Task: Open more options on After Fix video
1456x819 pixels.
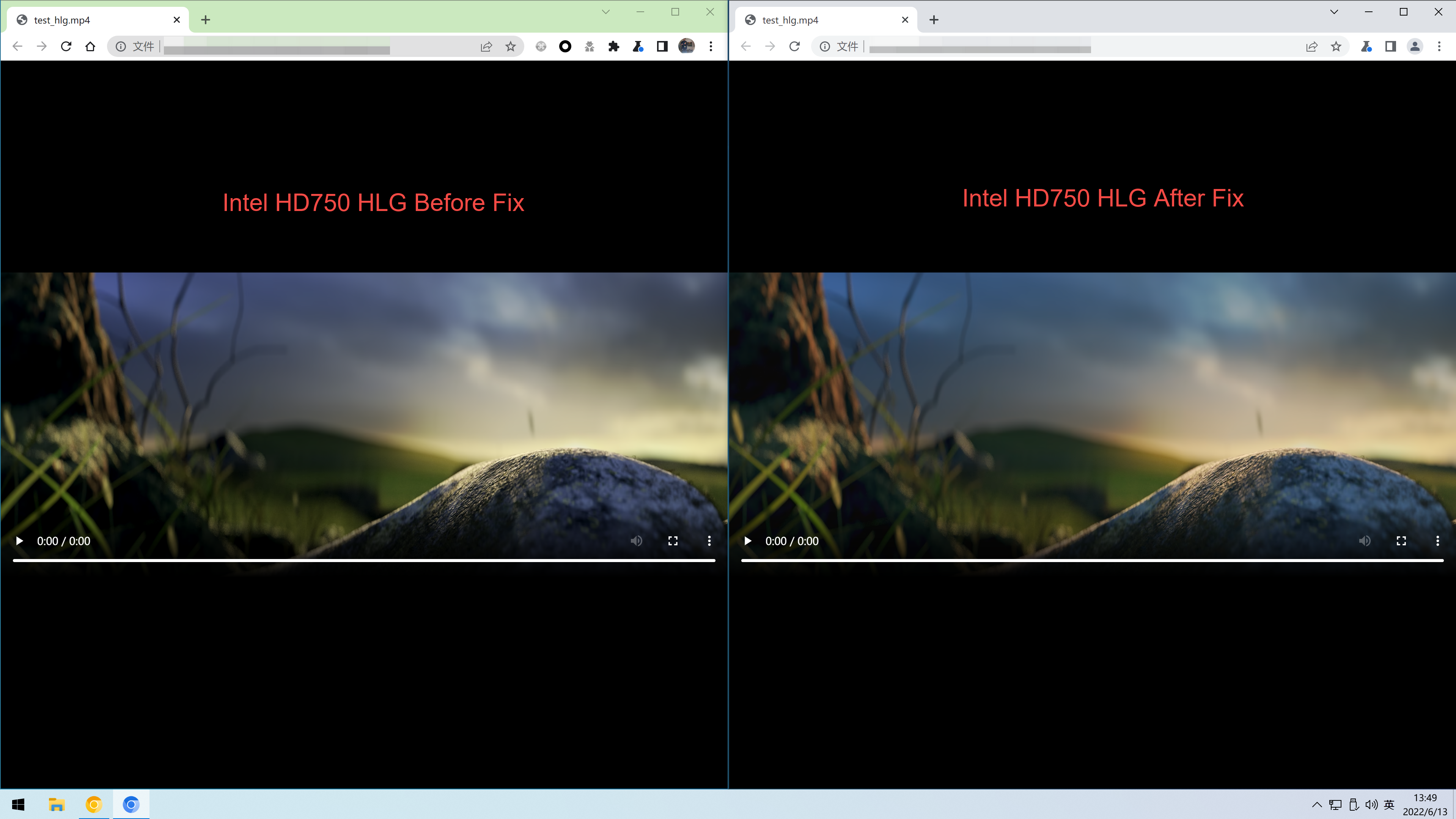Action: [1438, 541]
